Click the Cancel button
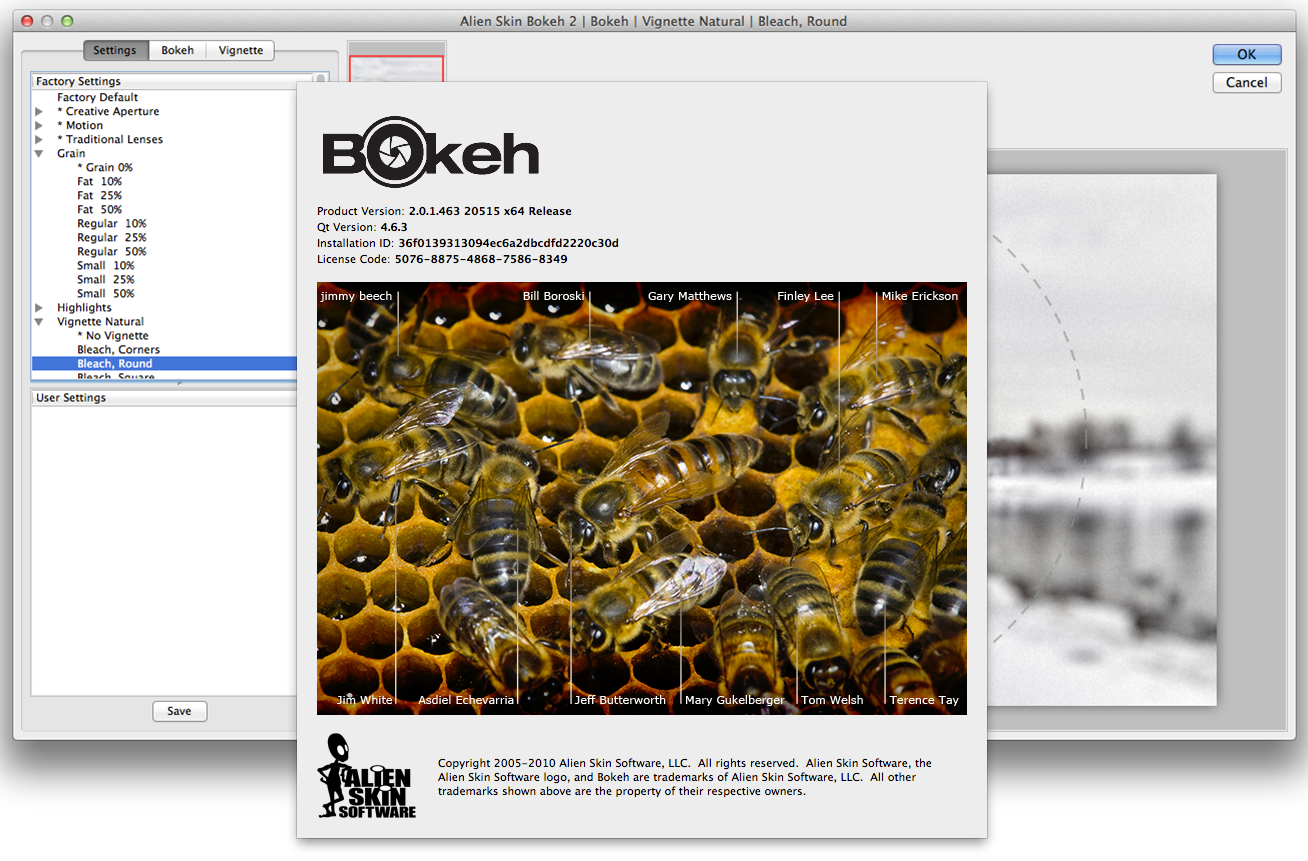 1246,83
